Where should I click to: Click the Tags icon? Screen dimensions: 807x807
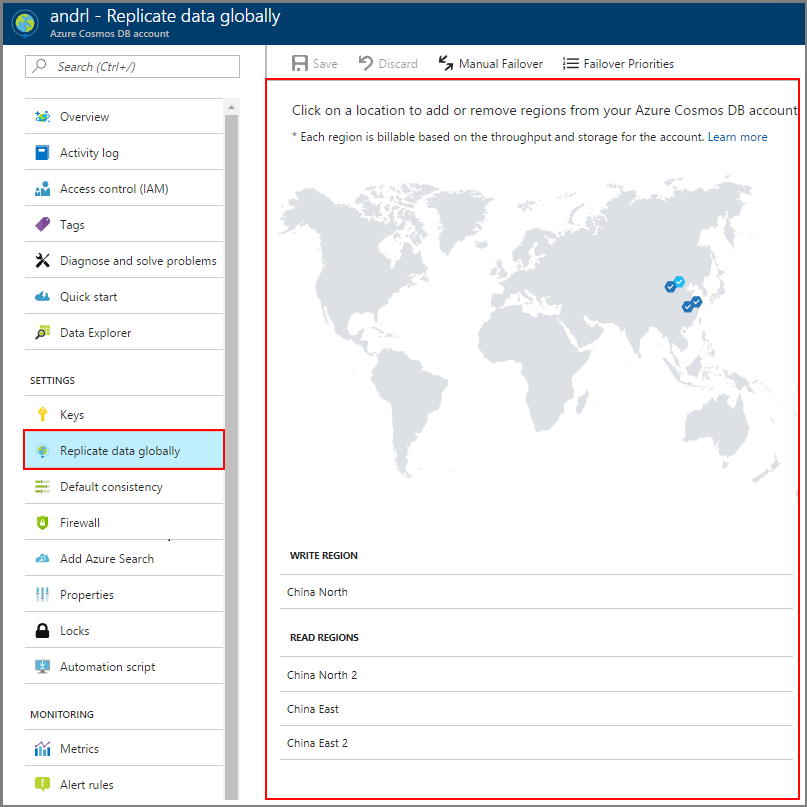(x=42, y=225)
